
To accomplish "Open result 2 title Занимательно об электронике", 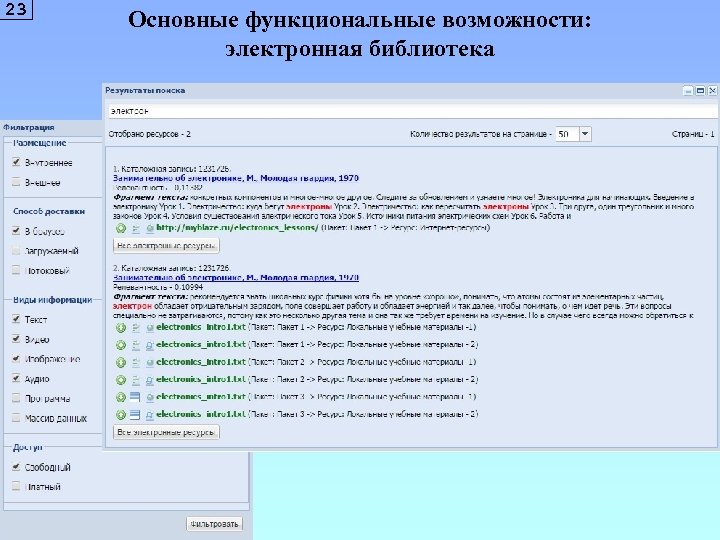I will [236, 278].
